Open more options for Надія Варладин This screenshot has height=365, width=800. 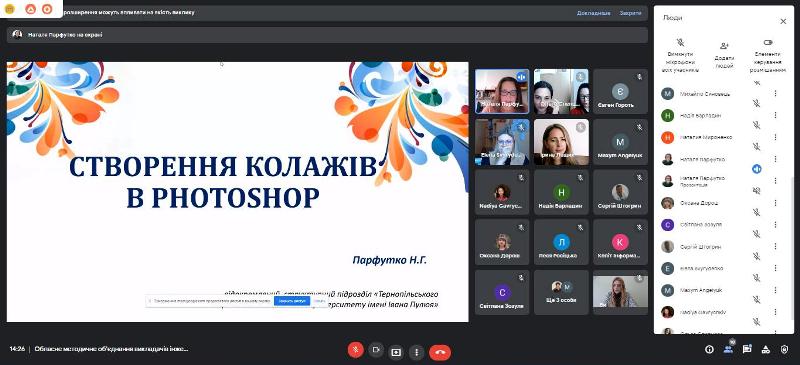[x=776, y=115]
